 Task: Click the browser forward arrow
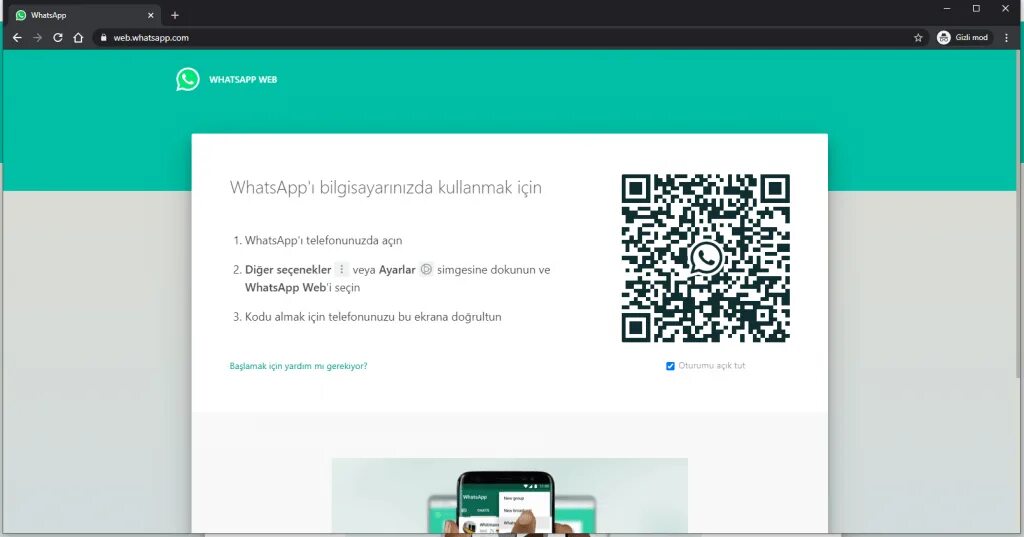tap(37, 38)
